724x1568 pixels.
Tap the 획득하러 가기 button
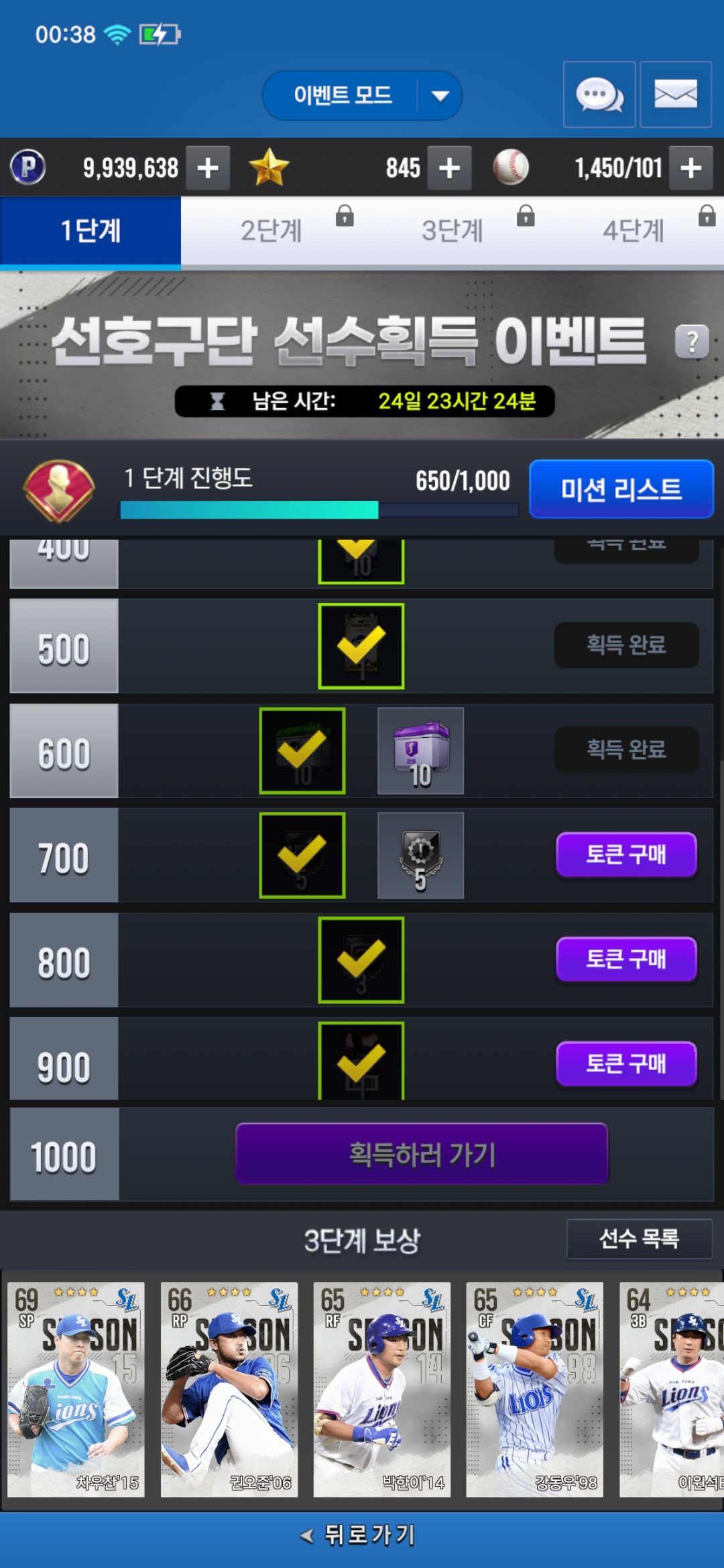tap(422, 1154)
